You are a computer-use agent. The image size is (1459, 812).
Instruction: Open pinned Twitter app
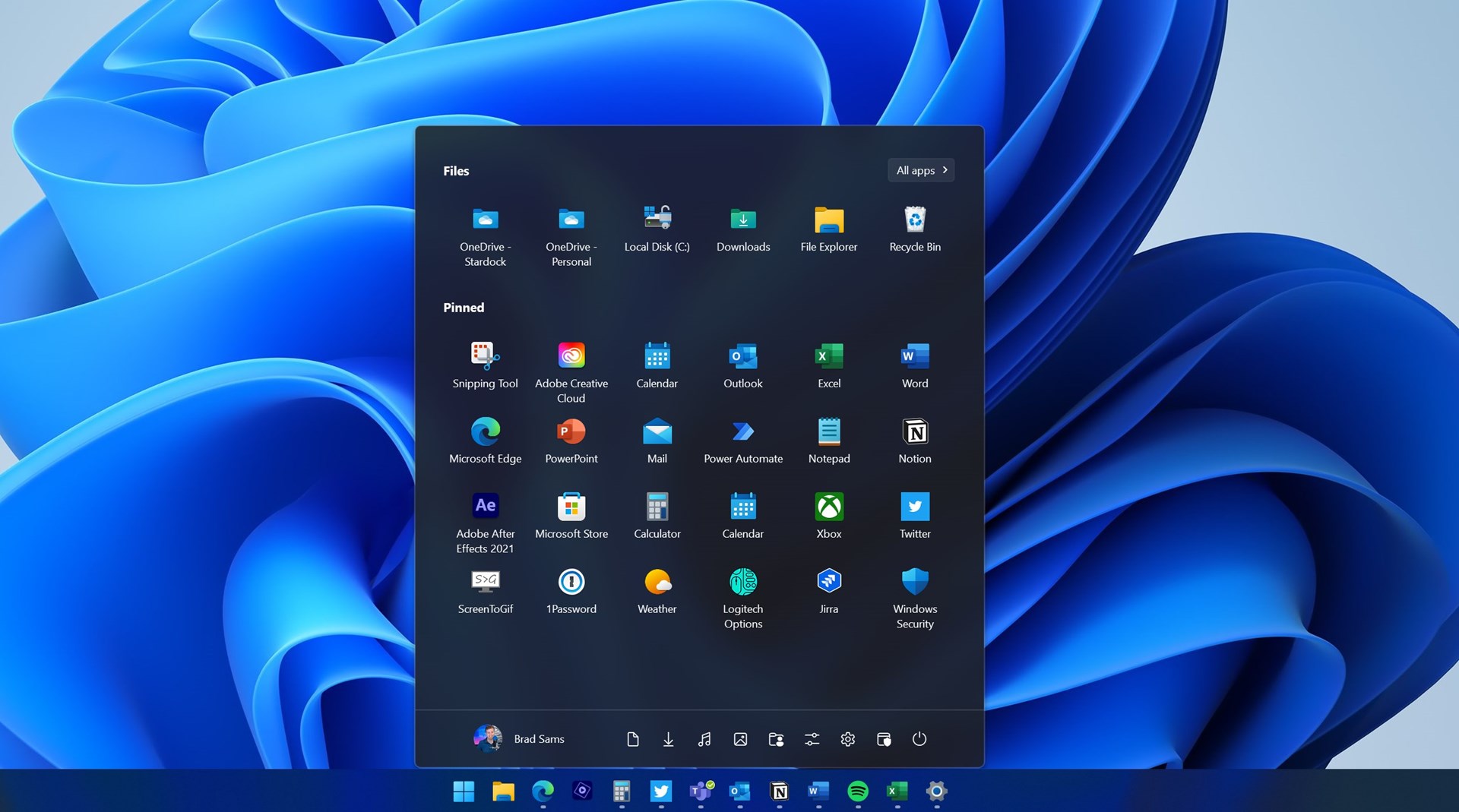click(915, 516)
